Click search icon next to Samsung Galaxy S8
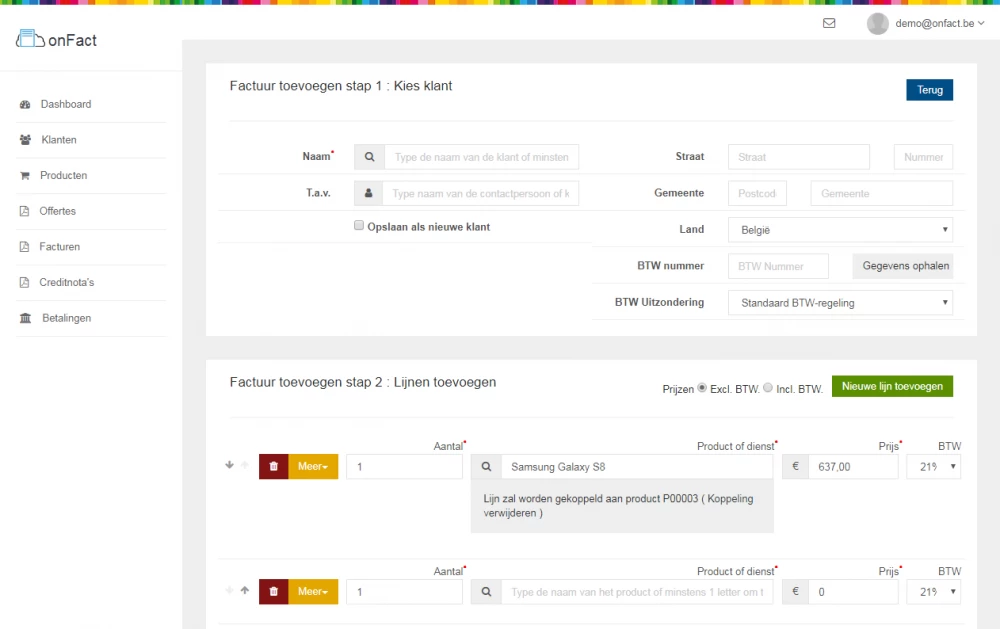The image size is (1000, 629). [x=486, y=467]
